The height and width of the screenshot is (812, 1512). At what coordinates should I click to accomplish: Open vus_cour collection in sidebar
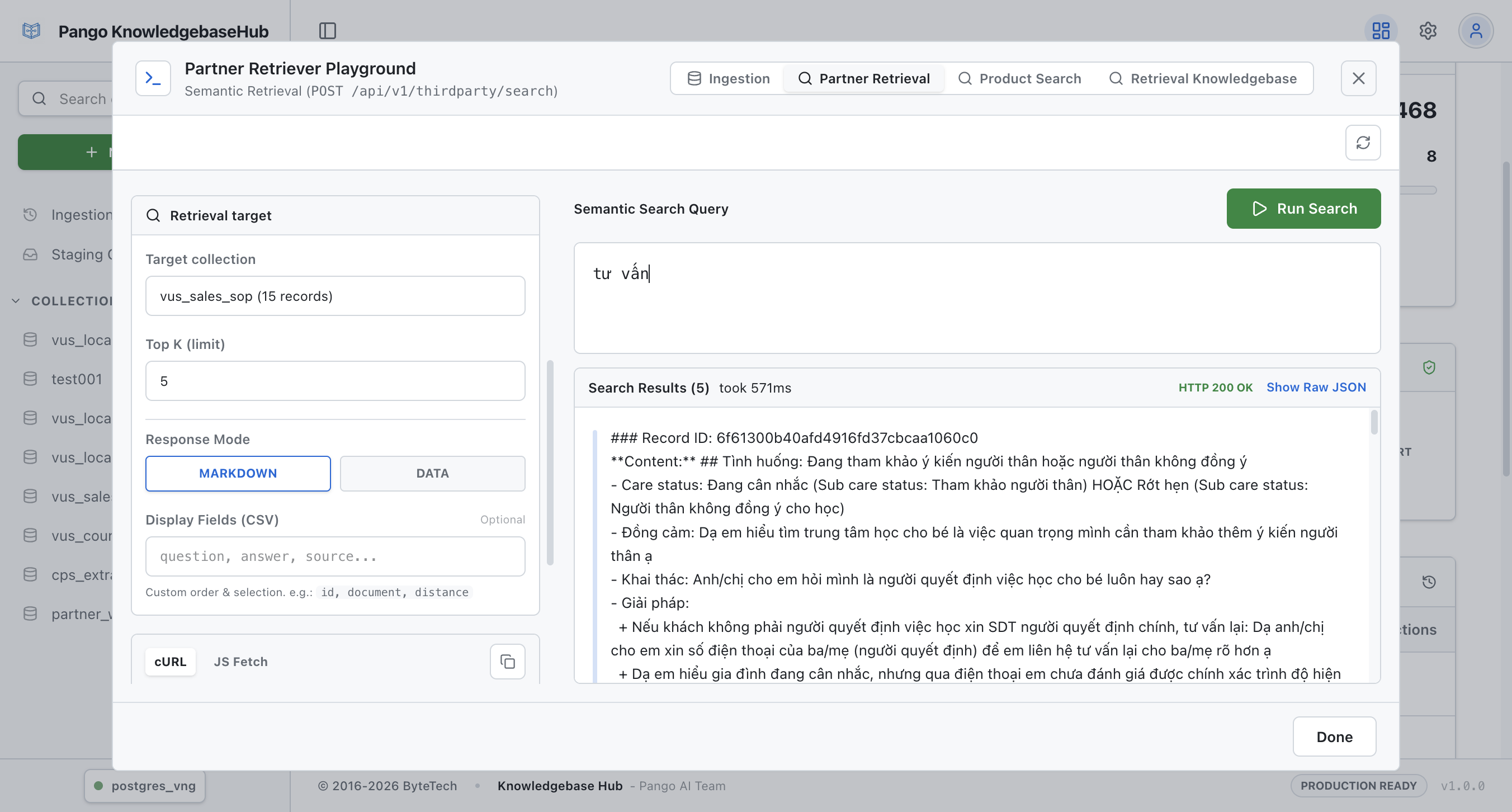pyautogui.click(x=82, y=536)
